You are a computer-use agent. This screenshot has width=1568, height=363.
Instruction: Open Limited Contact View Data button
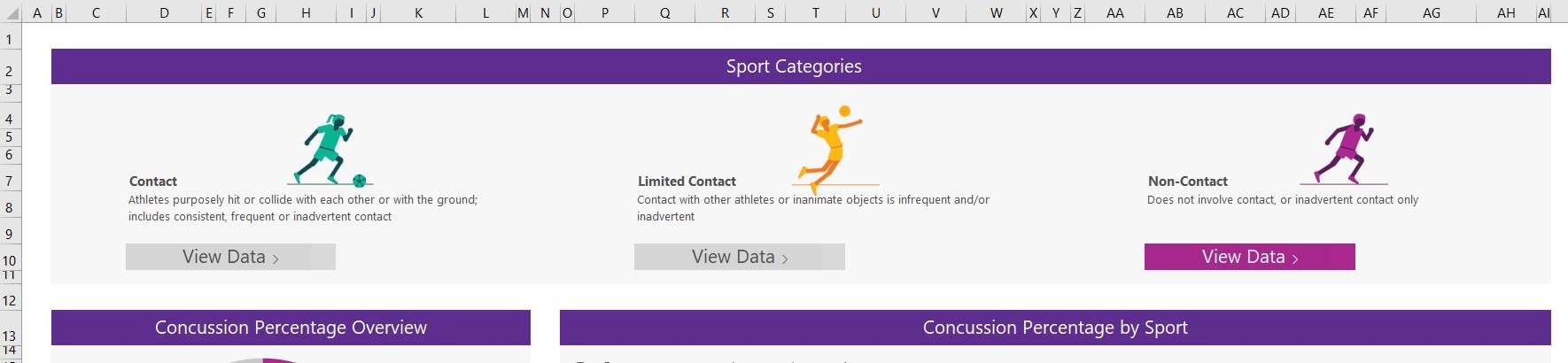click(740, 257)
